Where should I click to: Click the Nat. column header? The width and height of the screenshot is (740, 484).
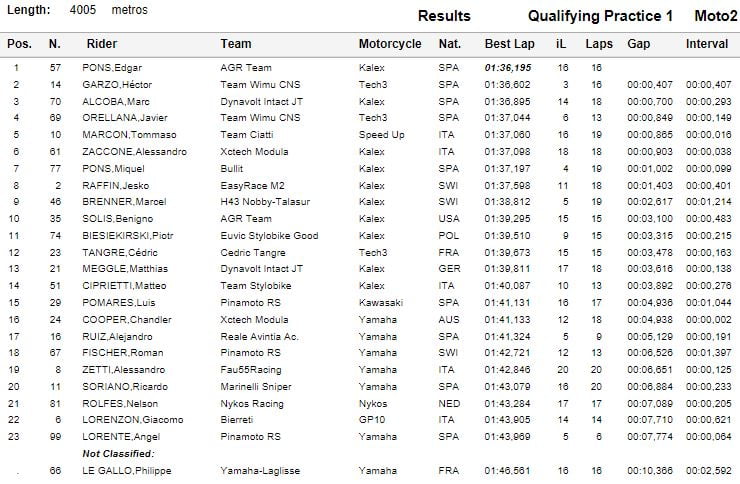450,44
